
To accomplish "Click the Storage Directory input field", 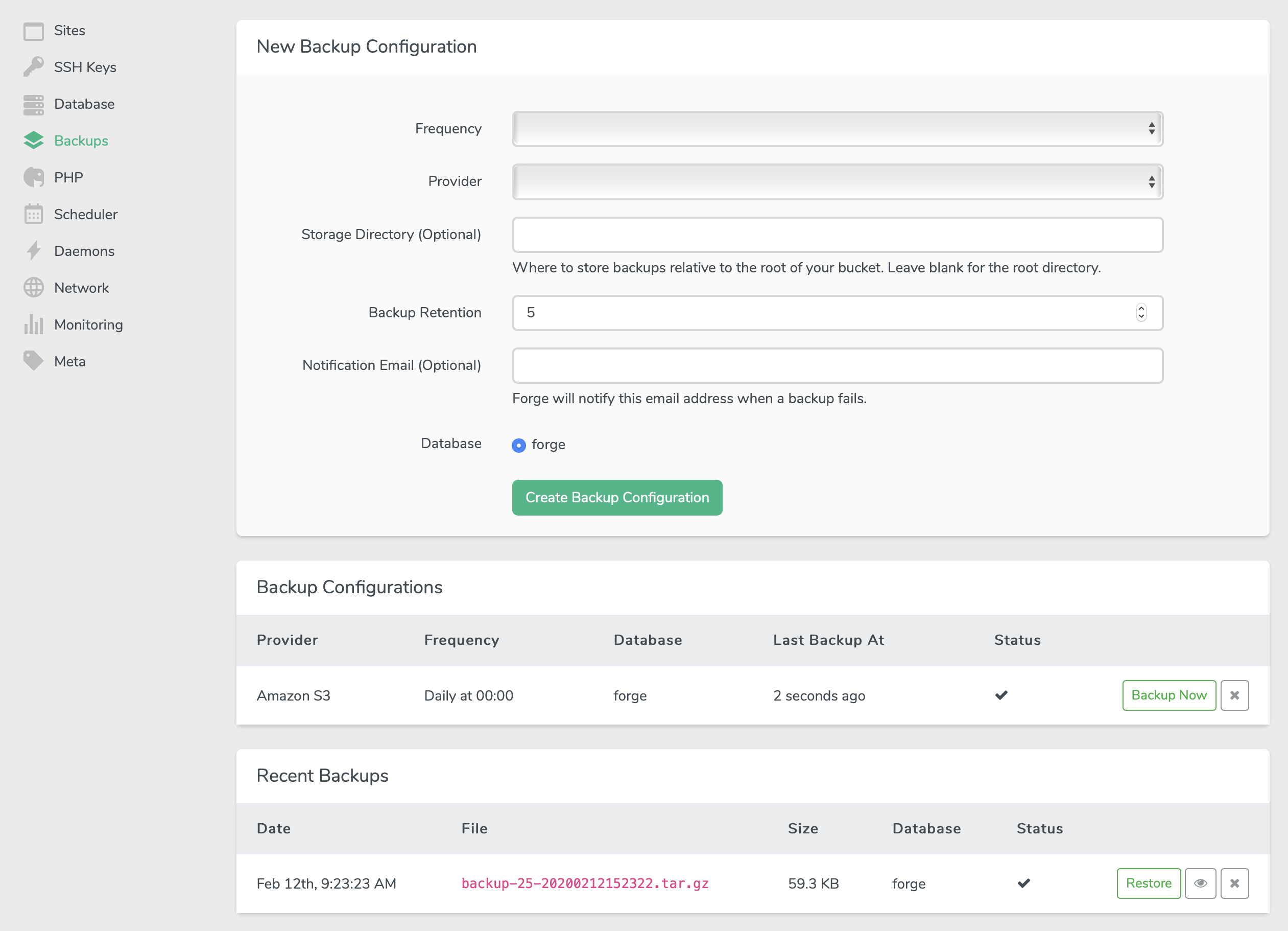I will tap(837, 234).
